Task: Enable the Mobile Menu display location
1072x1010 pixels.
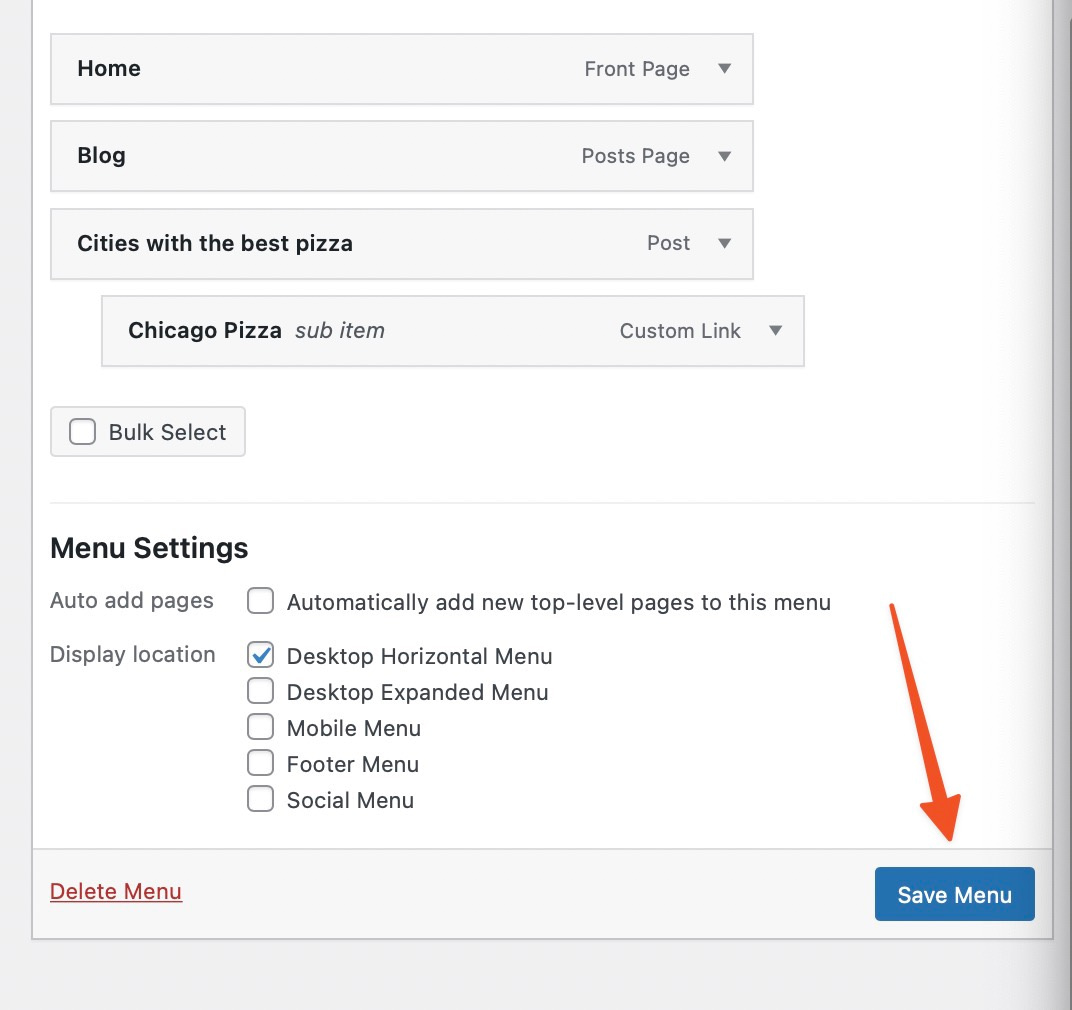Action: pos(261,728)
